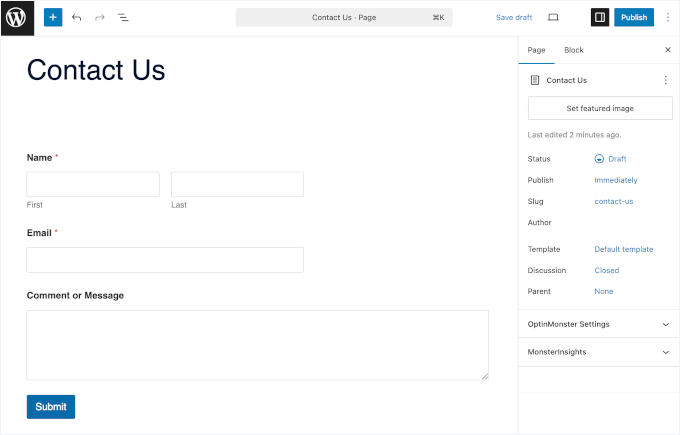Select the Page tab
The width and height of the screenshot is (680, 435).
coord(537,50)
